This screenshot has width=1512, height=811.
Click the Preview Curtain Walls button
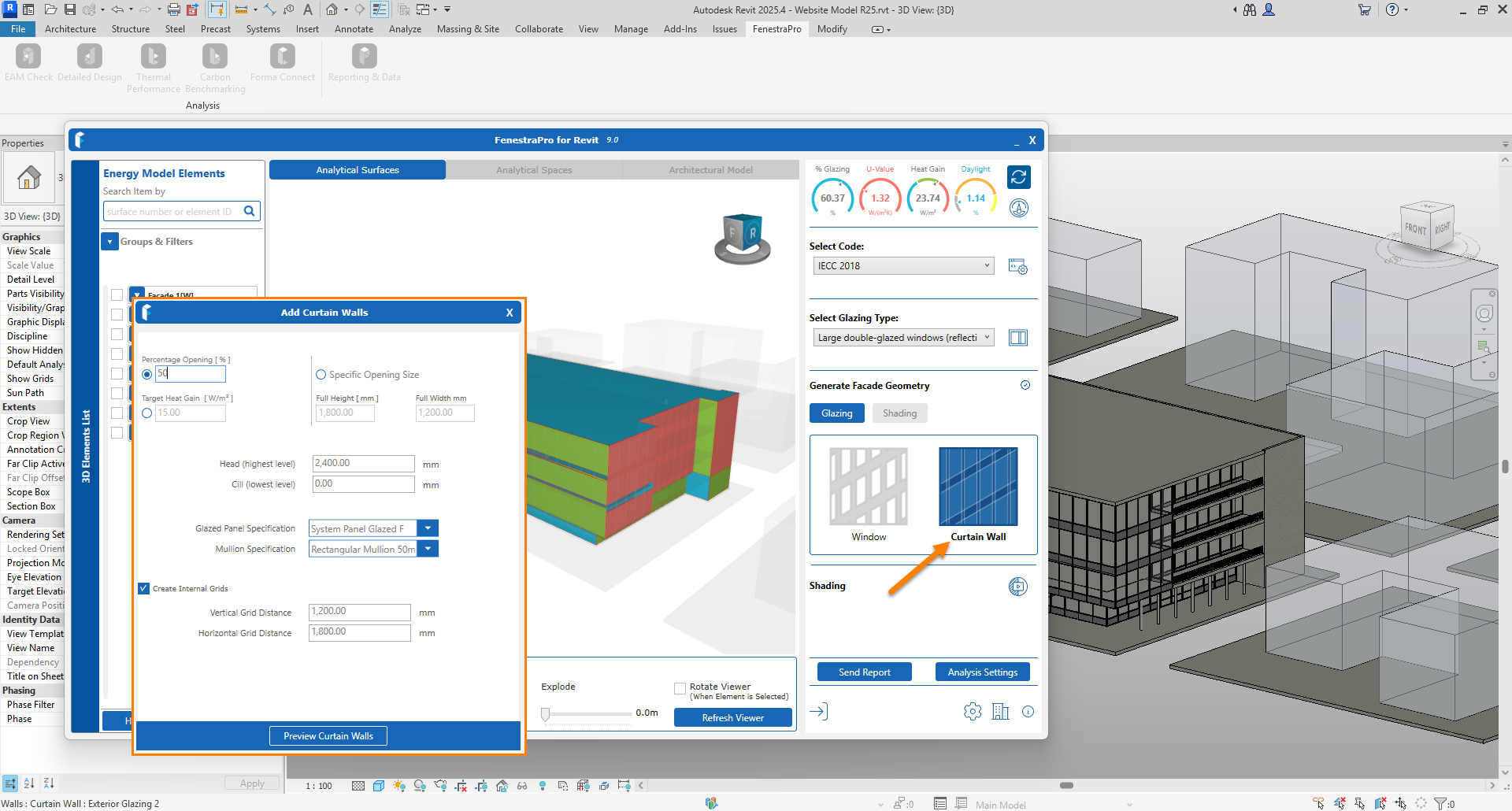pos(328,736)
